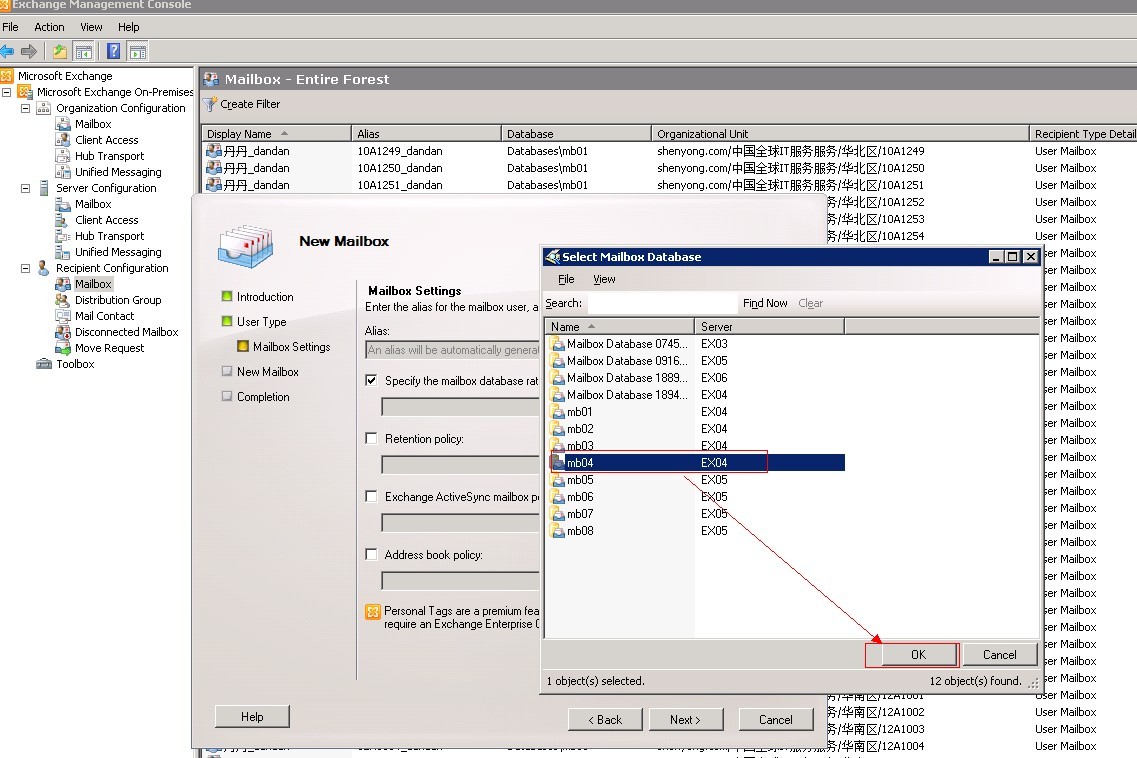The width and height of the screenshot is (1137, 758).
Task: Open the Toolbox node
Action: tap(75, 363)
